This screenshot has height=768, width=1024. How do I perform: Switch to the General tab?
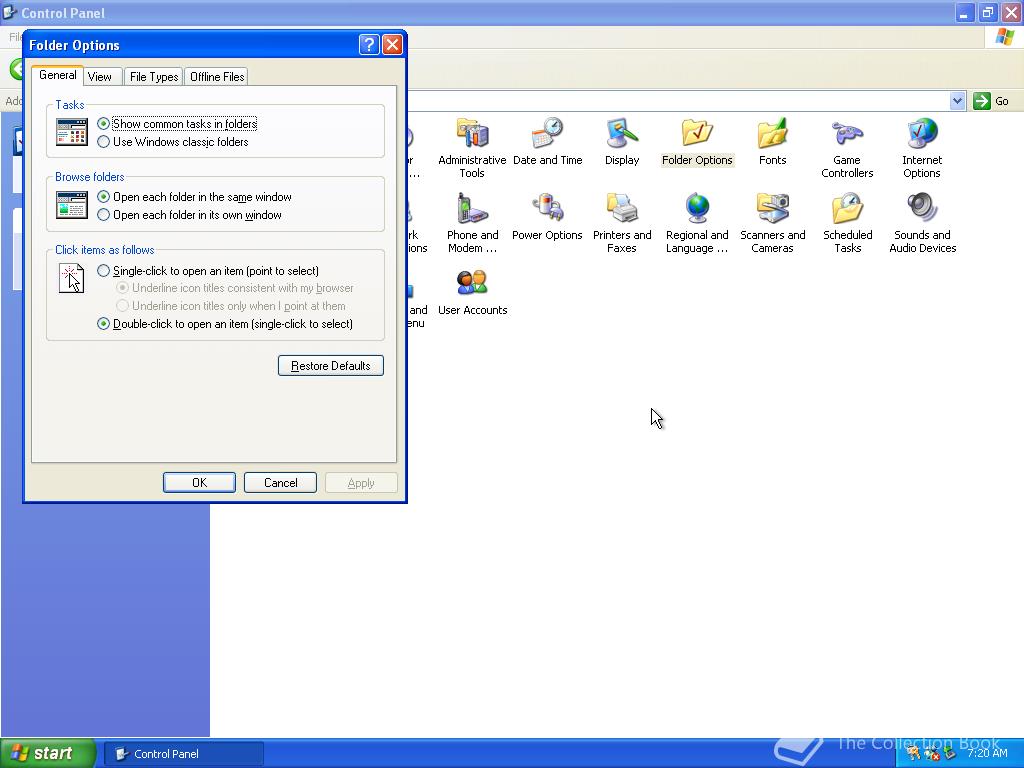coord(57,75)
